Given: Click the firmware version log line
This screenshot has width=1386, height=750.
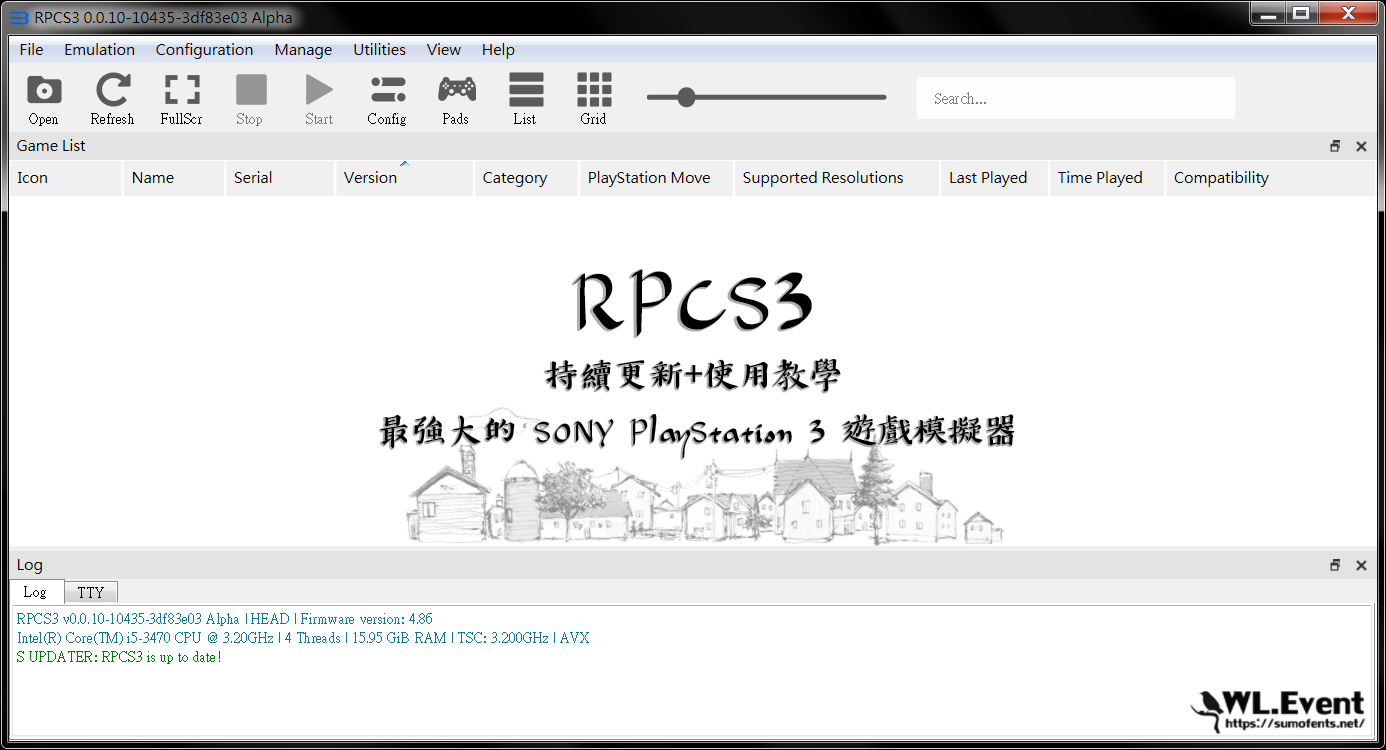Looking at the screenshot, I should [225, 619].
